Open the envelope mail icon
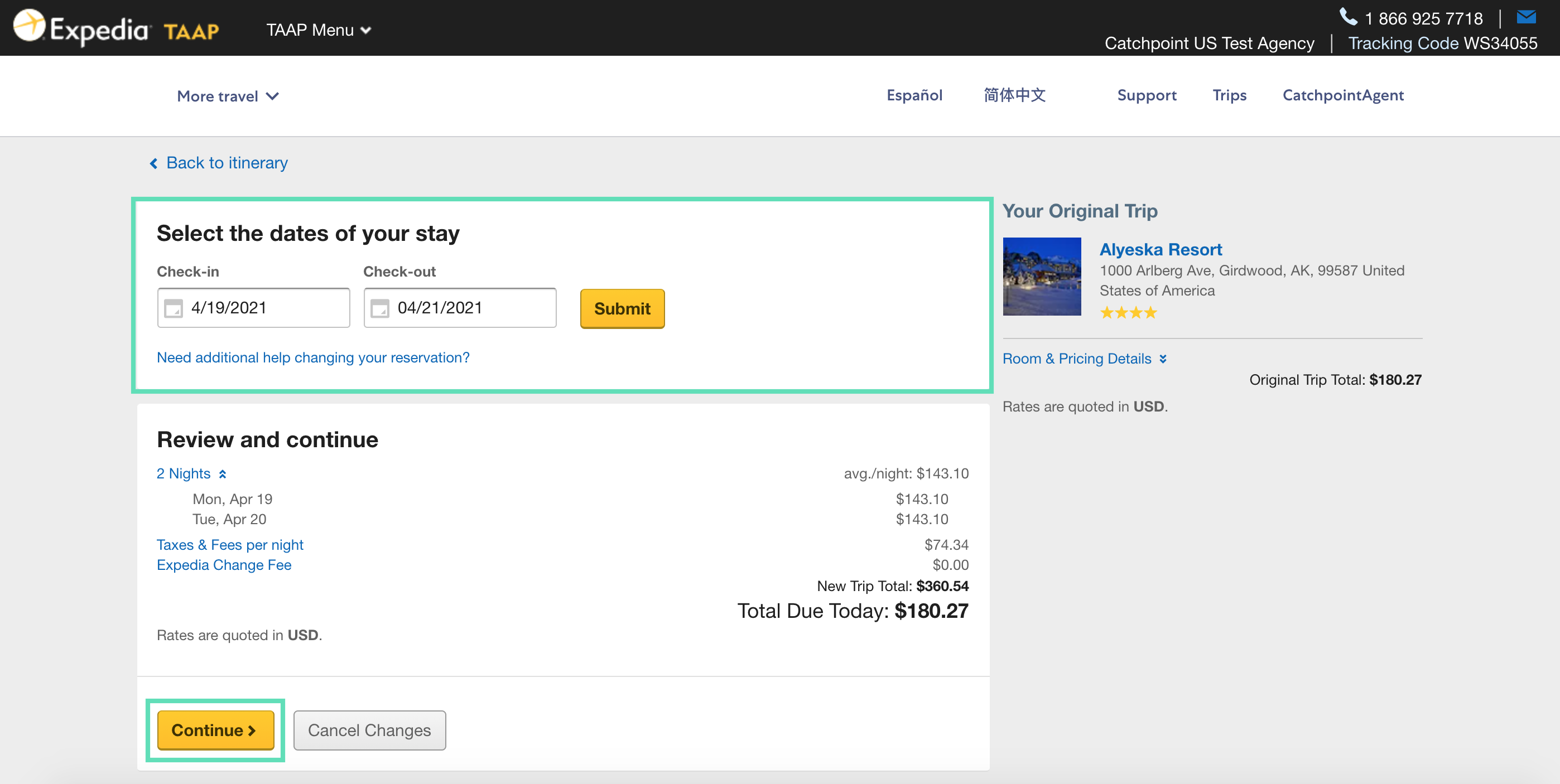 click(x=1526, y=17)
